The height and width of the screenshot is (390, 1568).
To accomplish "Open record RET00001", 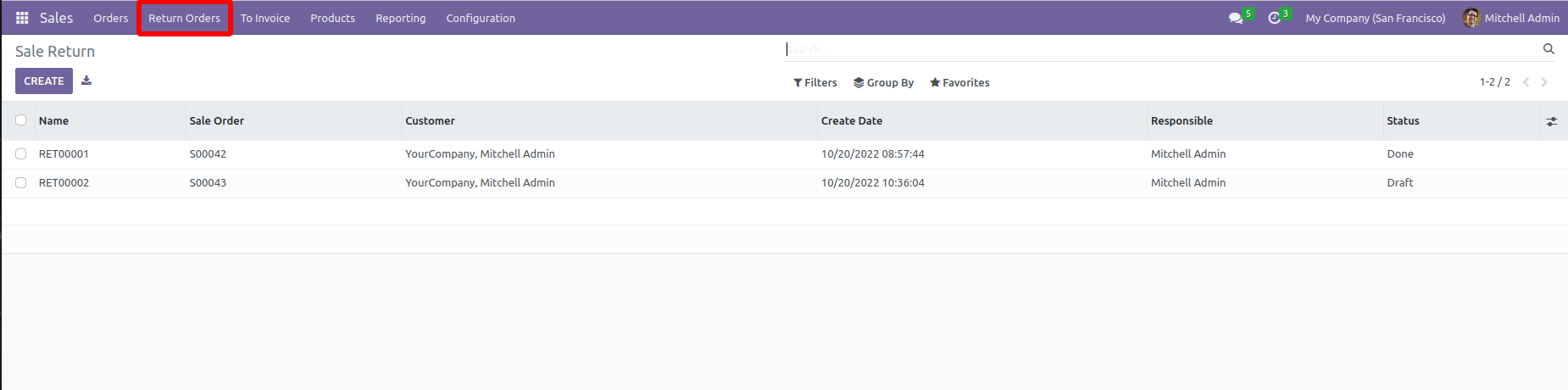I will coord(64,154).
